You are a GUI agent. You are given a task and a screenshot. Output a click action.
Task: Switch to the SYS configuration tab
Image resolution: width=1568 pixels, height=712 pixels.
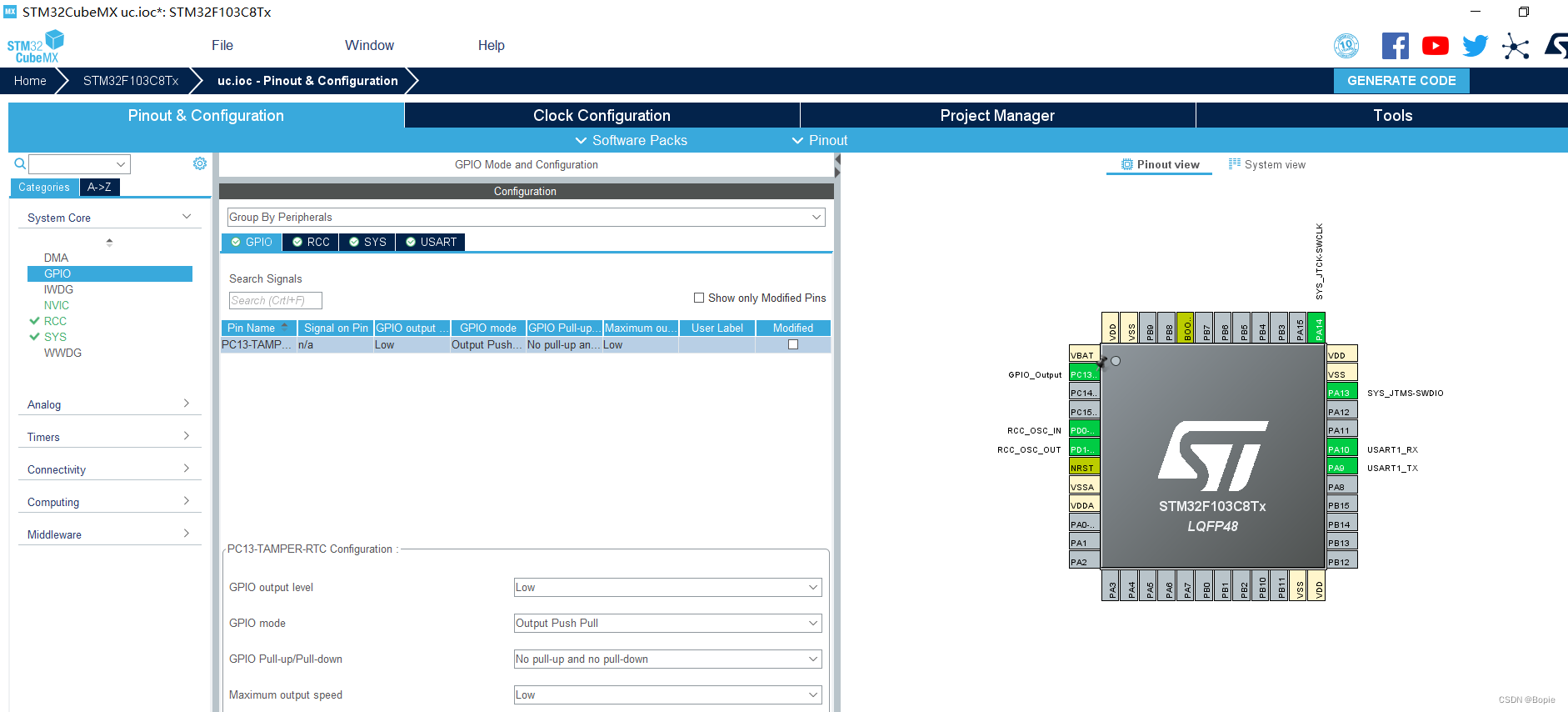[367, 242]
